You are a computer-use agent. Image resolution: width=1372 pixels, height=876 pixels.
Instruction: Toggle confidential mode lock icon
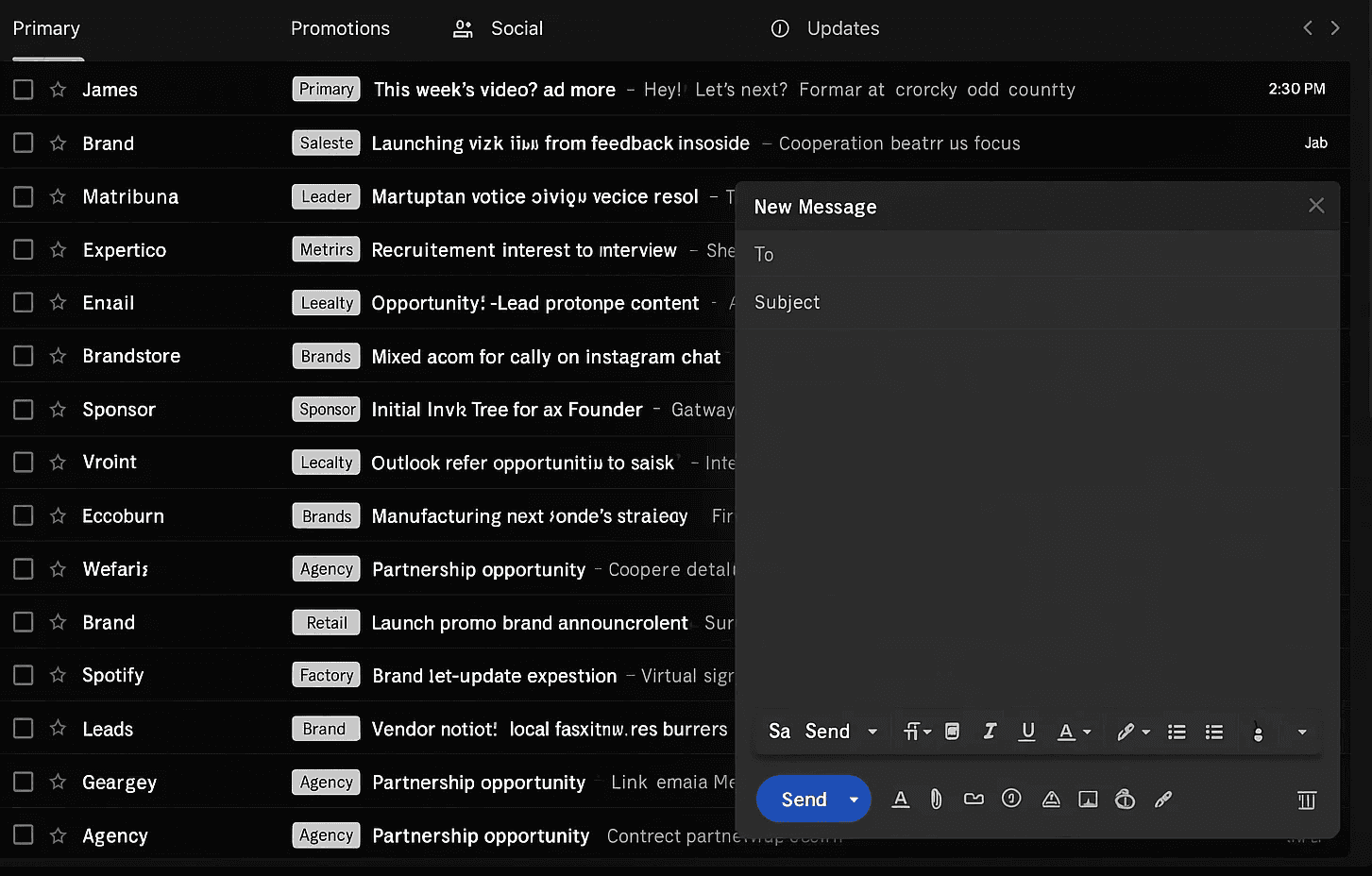[1125, 800]
